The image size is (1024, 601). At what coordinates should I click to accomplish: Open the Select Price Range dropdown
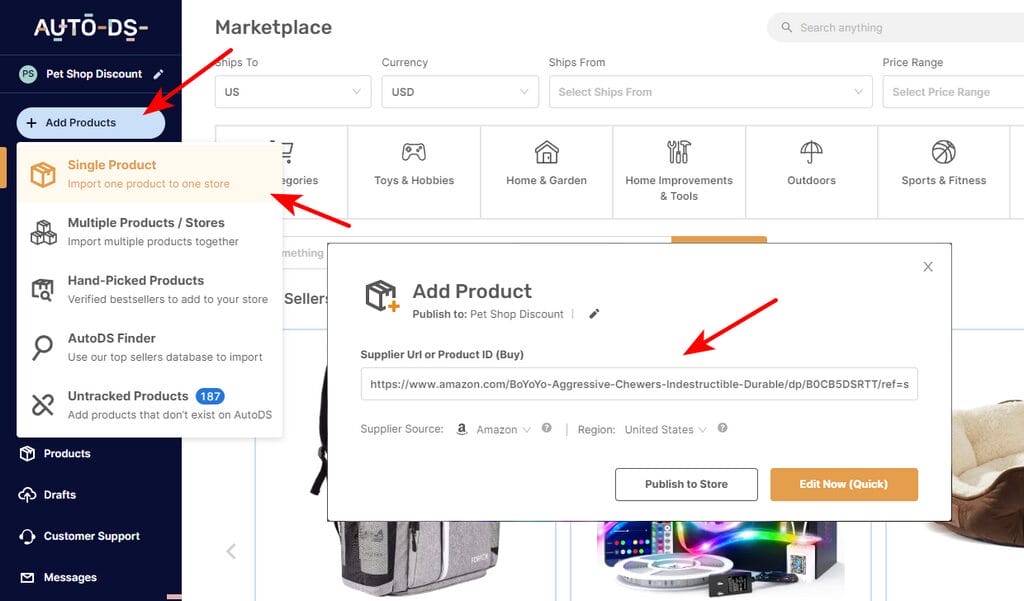tap(953, 92)
